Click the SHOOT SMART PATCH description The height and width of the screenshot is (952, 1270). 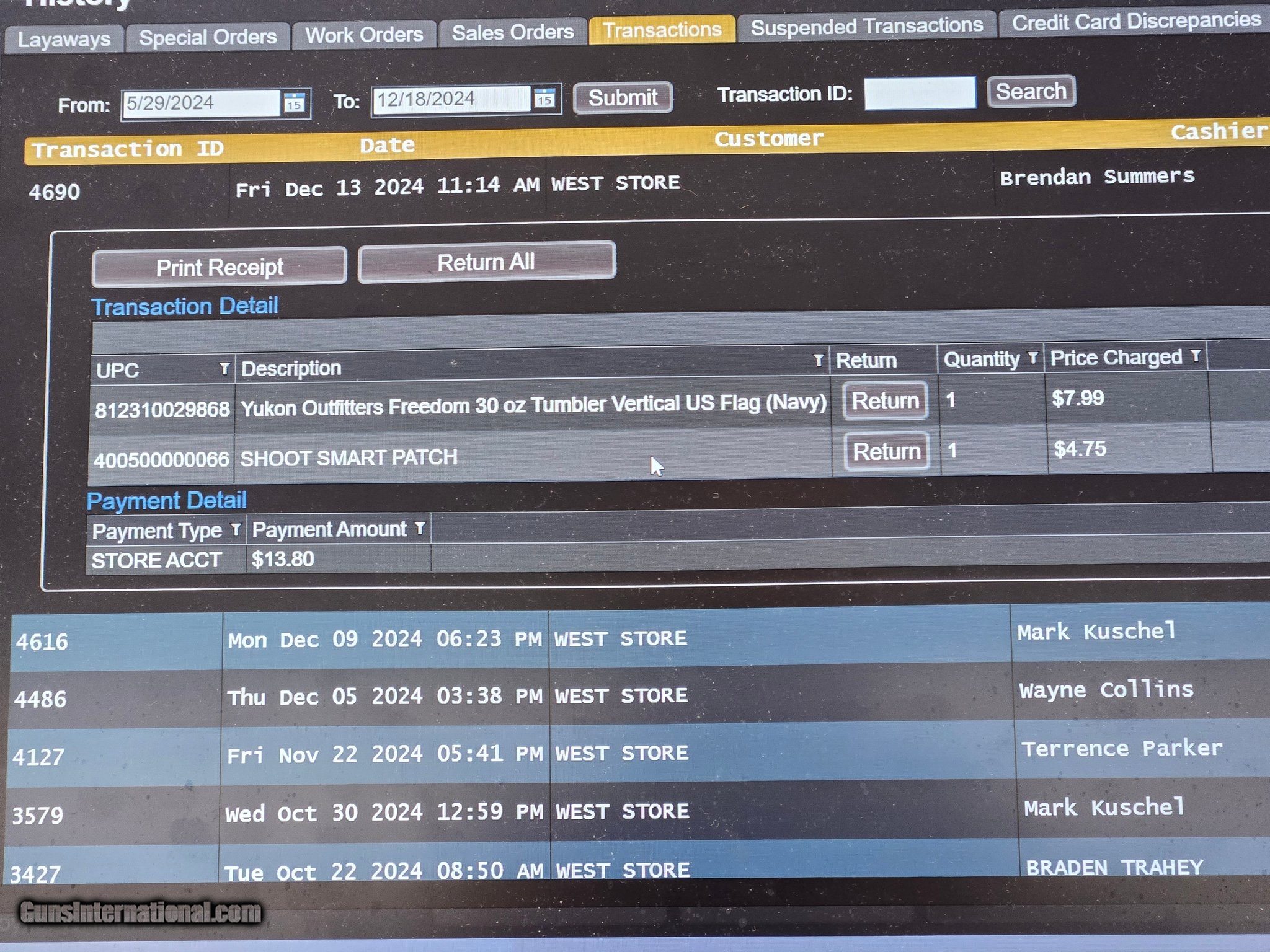click(349, 458)
